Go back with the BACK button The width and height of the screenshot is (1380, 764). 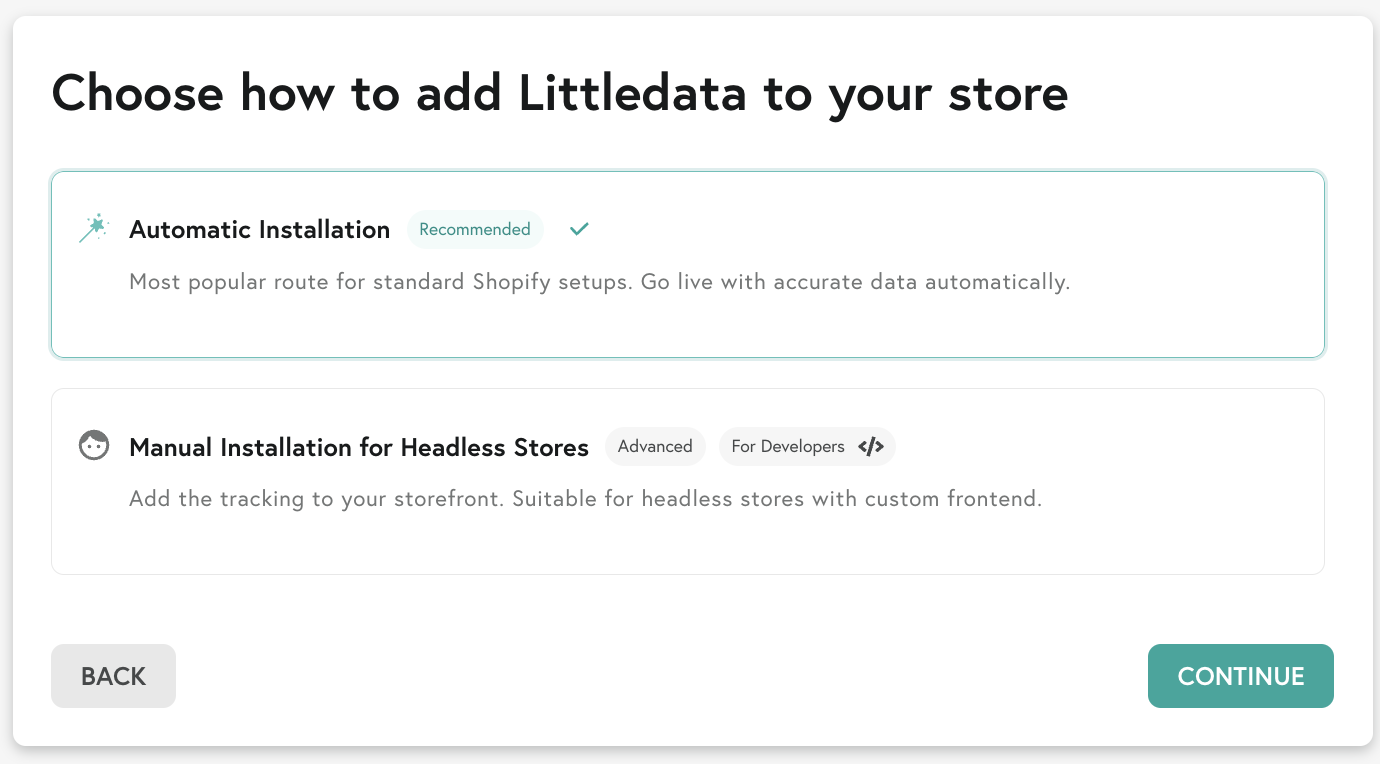click(113, 676)
